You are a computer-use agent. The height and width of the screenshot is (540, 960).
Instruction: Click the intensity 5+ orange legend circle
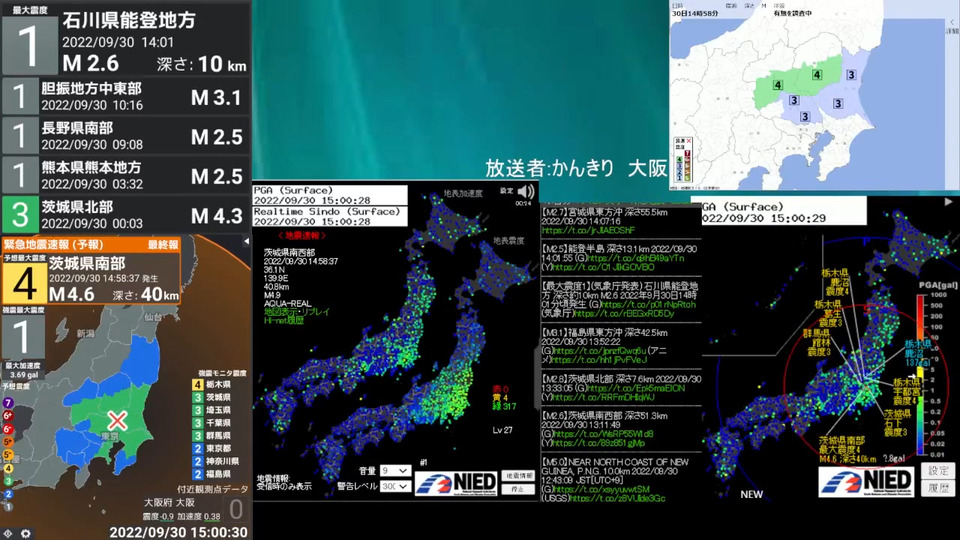[x=8, y=441]
